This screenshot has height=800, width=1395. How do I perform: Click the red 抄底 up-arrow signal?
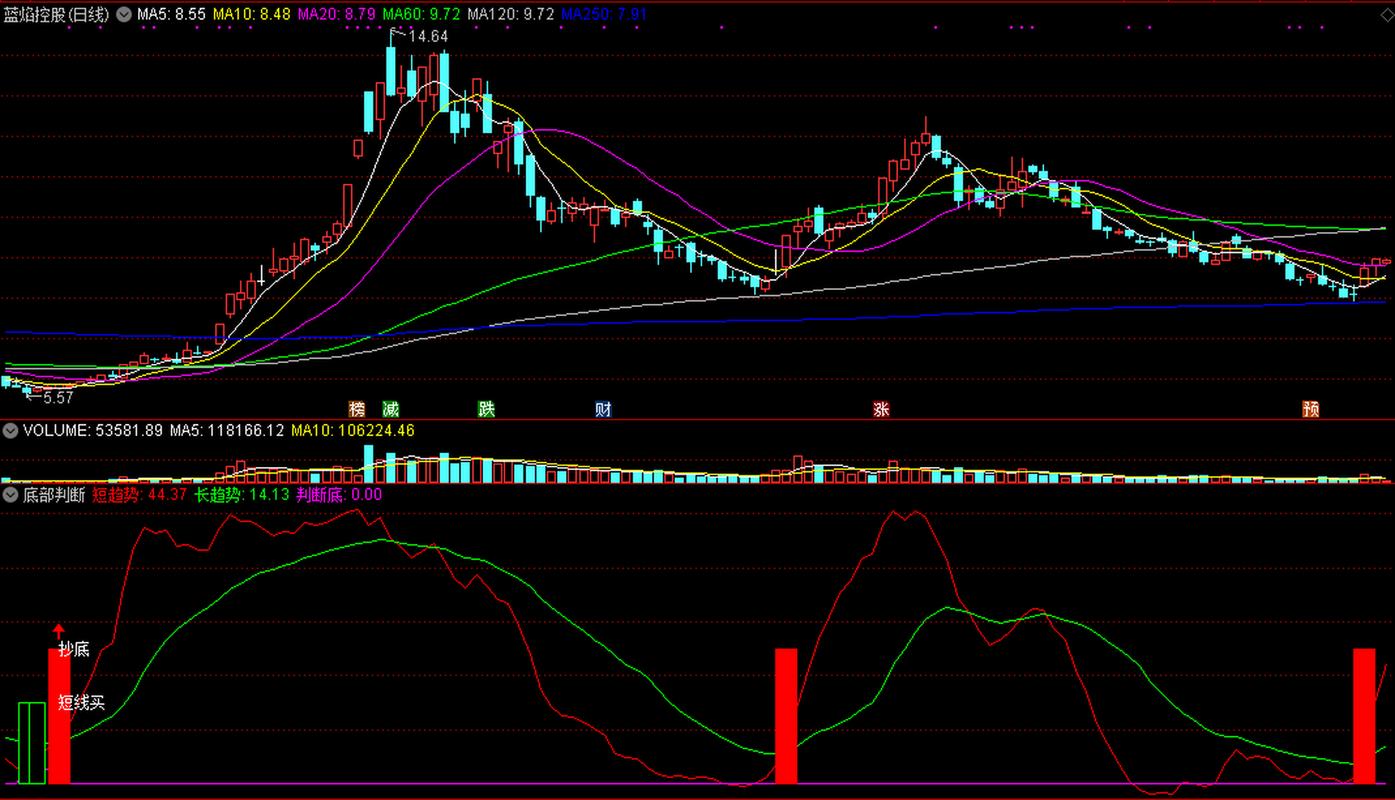58,631
